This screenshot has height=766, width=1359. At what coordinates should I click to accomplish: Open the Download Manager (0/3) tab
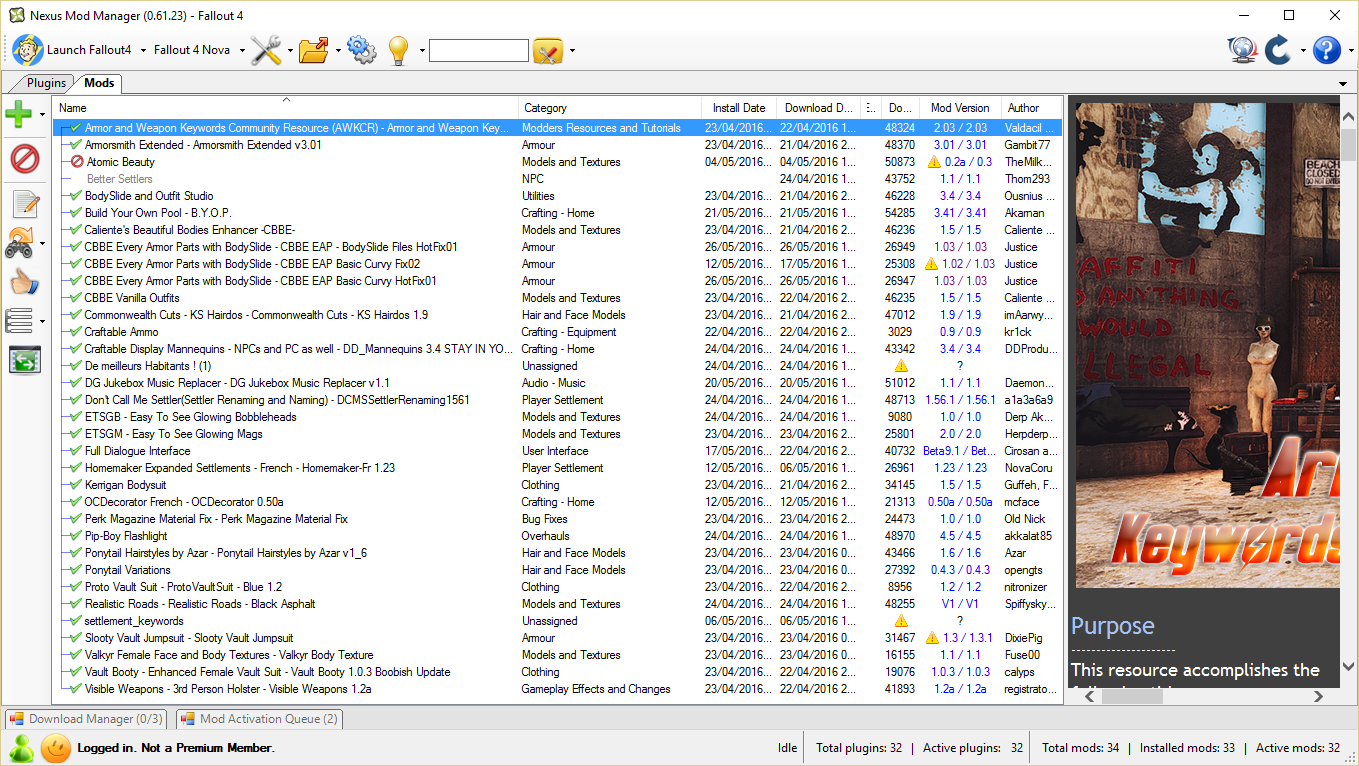click(86, 718)
